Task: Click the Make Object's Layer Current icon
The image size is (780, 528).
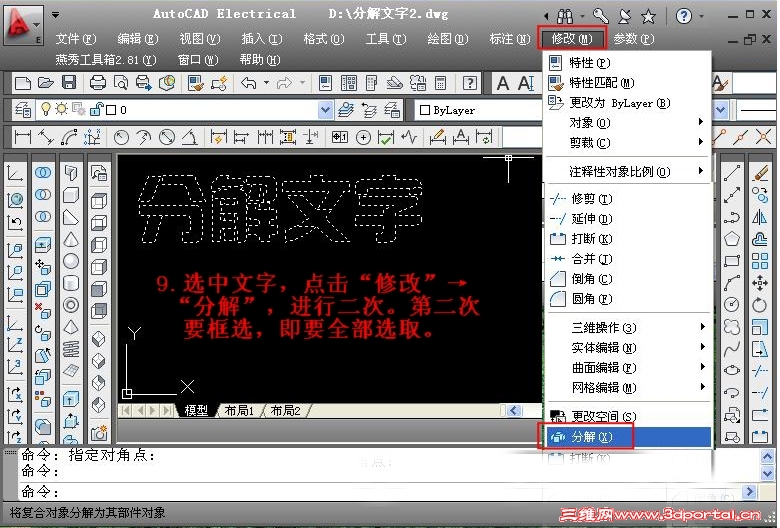Action: 346,110
